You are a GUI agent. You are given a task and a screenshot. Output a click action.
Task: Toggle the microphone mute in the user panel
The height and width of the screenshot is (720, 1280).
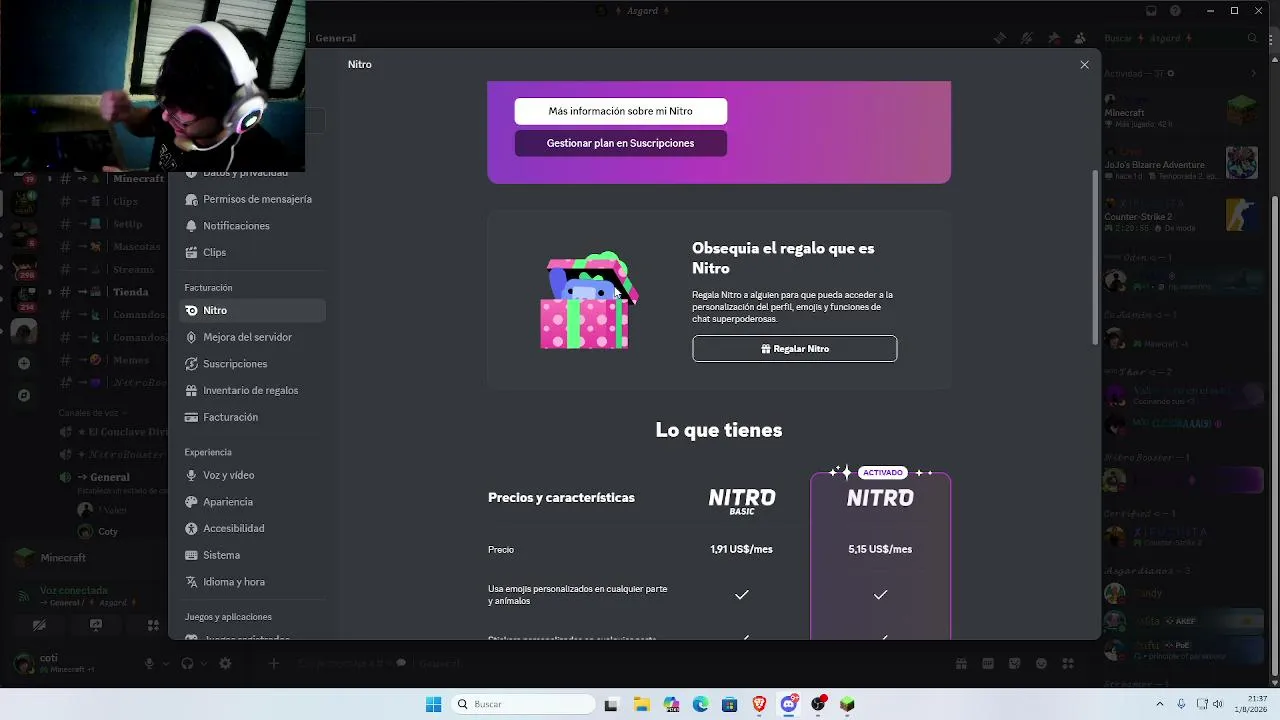(149, 663)
